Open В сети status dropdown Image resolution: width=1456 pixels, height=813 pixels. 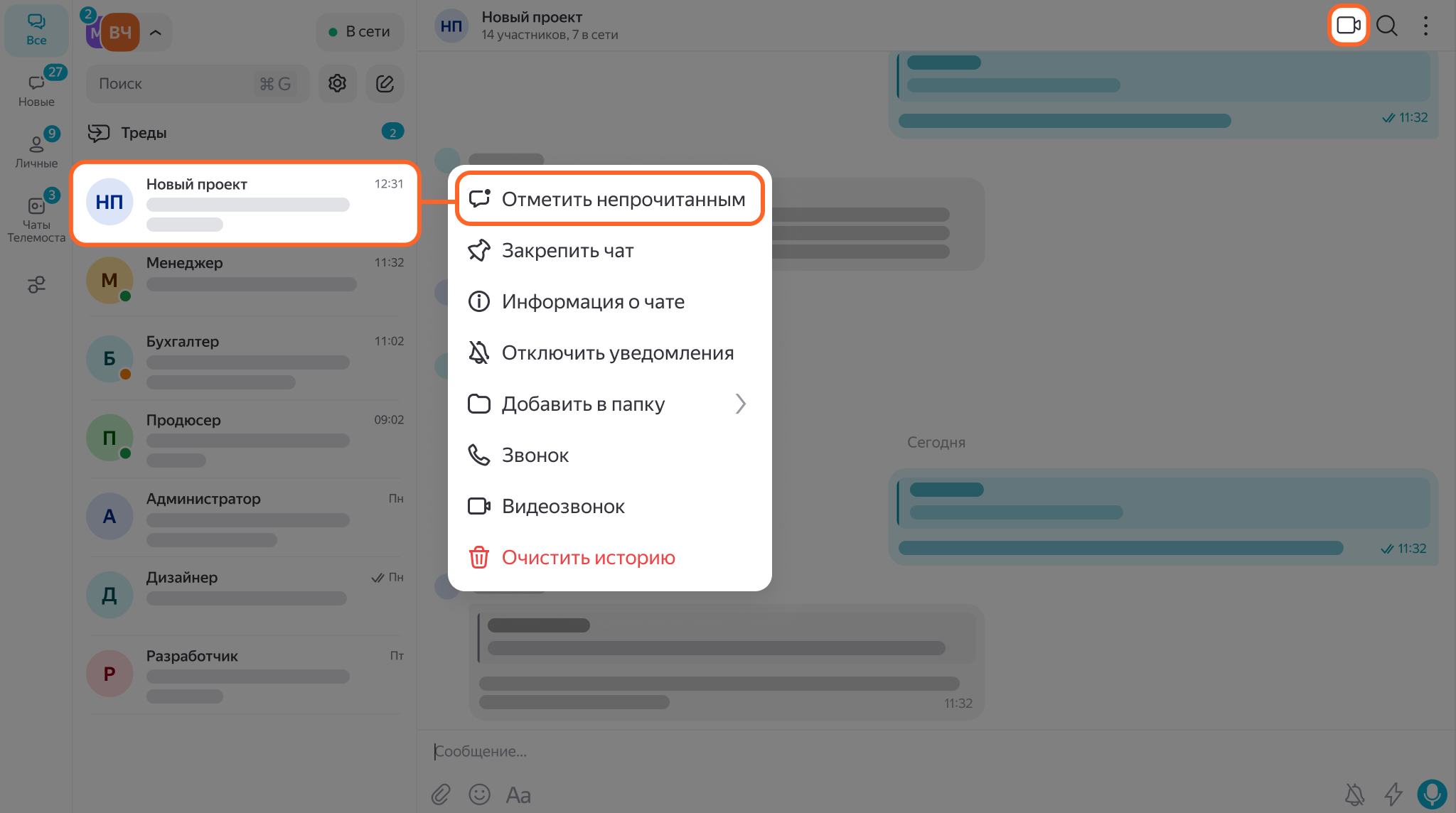tap(360, 32)
